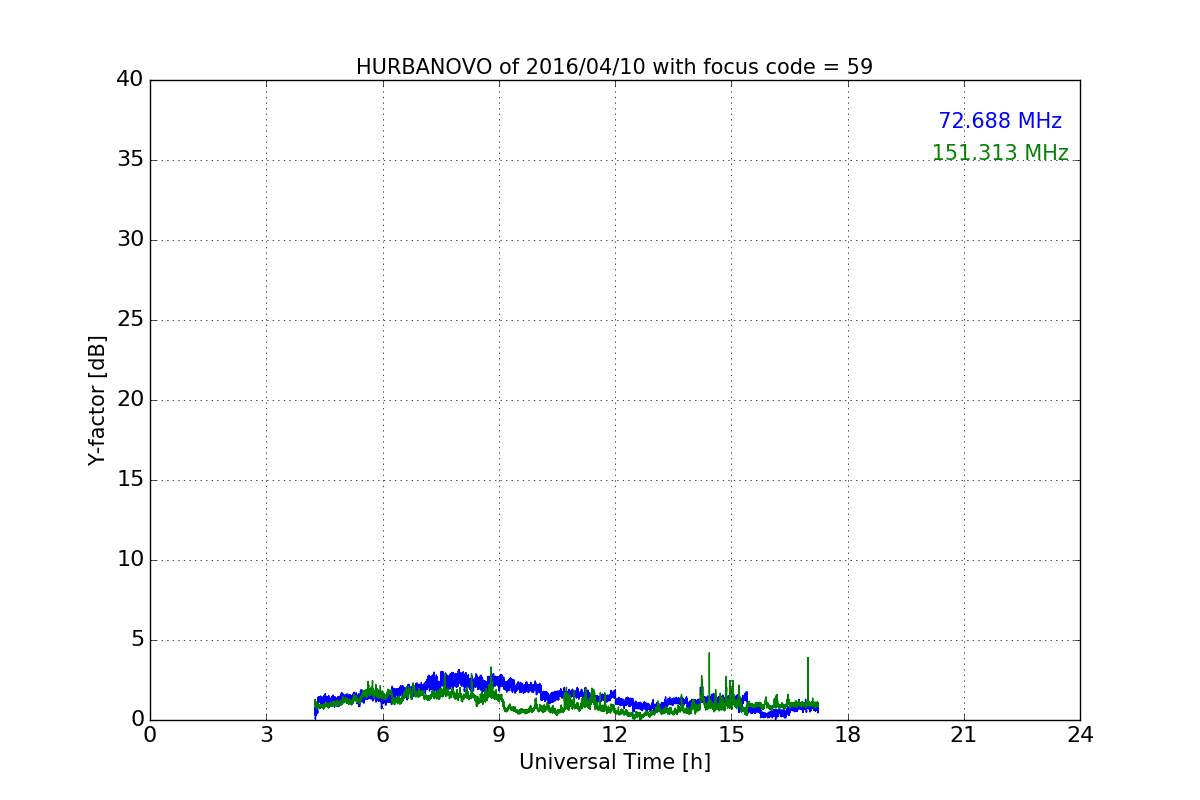1200x800 pixels.
Task: Select the green 151.313 MHz legend label
Action: tap(1000, 153)
